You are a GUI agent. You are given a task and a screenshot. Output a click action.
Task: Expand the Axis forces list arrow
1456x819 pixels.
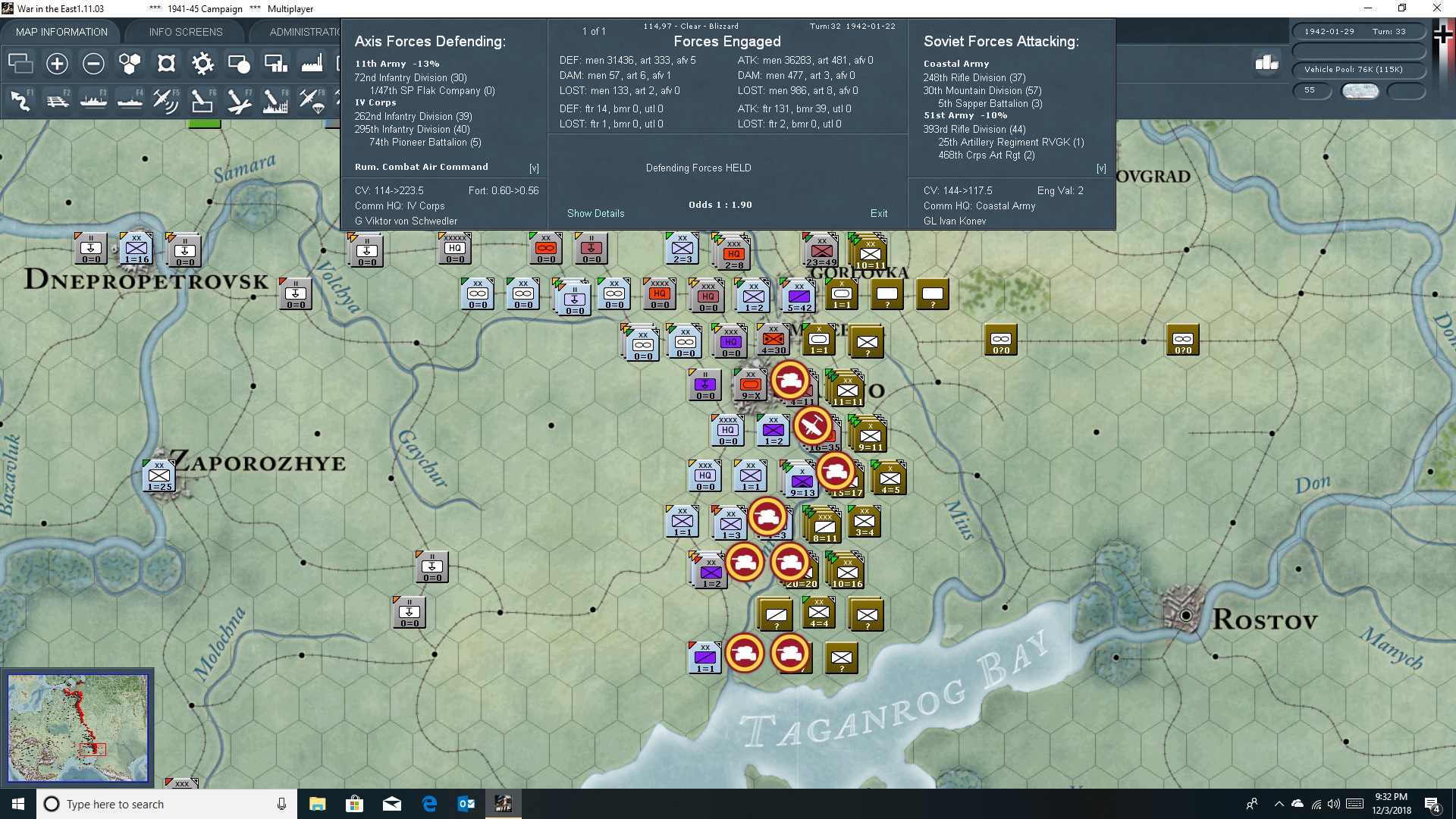tap(534, 168)
